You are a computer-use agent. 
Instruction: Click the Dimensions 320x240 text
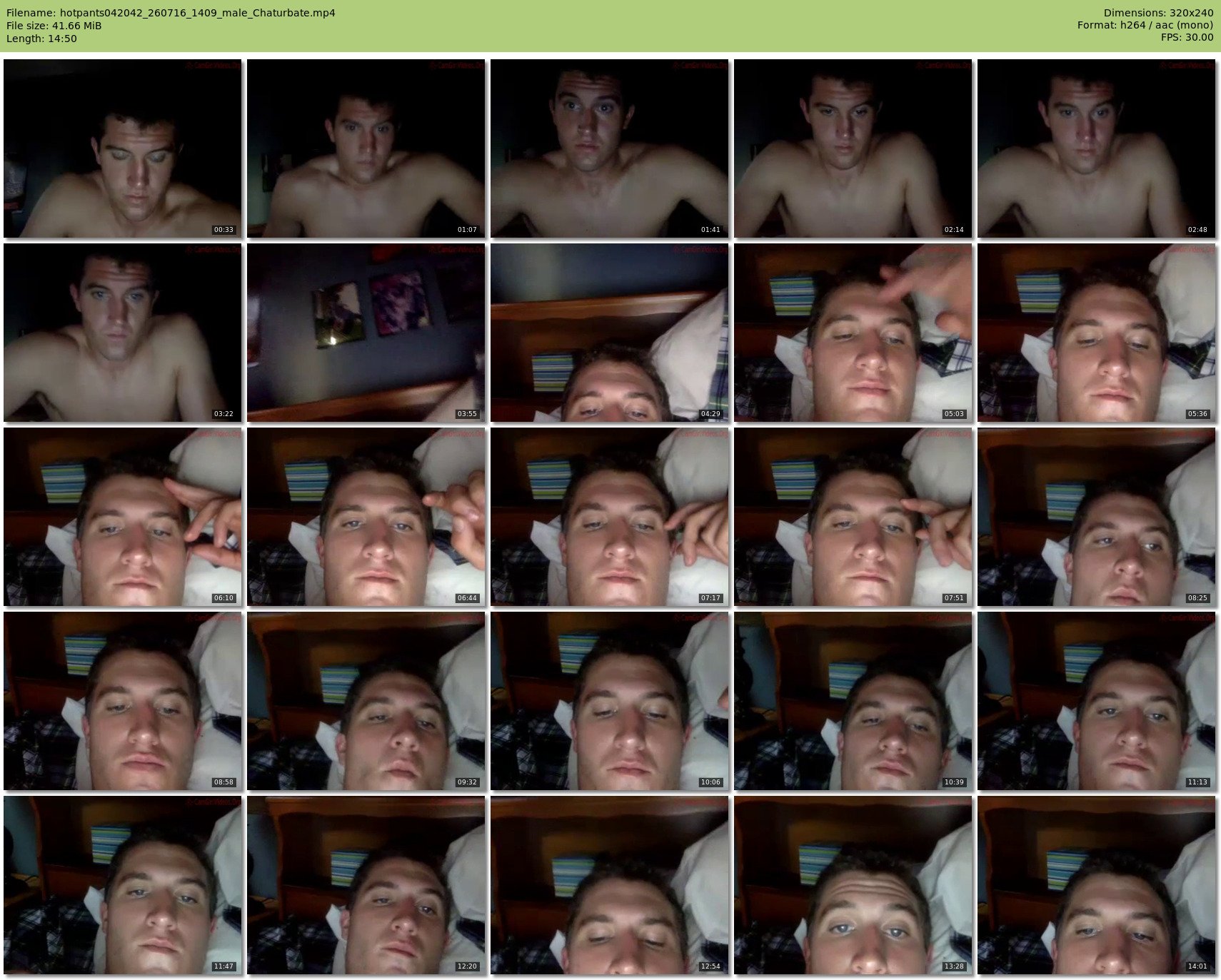point(1158,13)
